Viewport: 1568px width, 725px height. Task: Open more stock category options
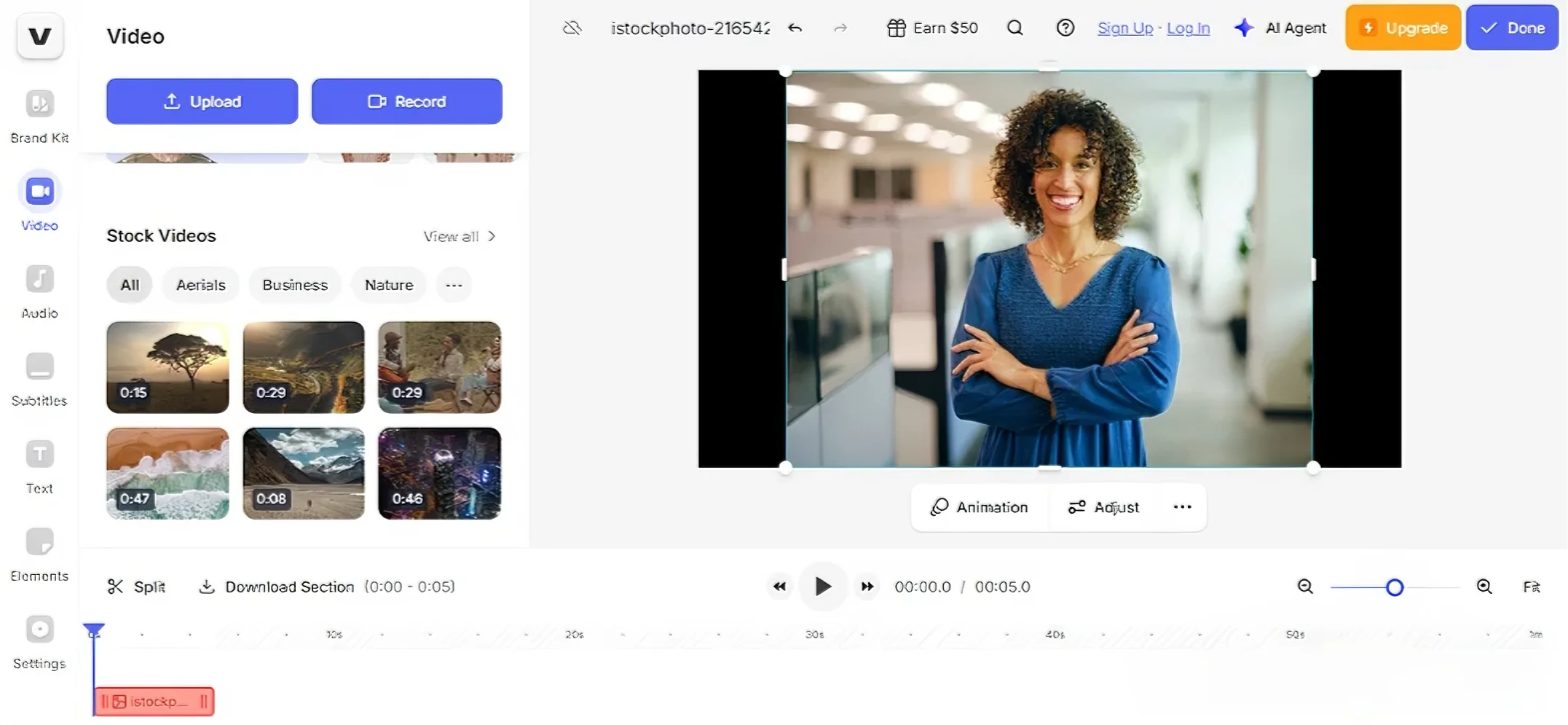pos(454,285)
